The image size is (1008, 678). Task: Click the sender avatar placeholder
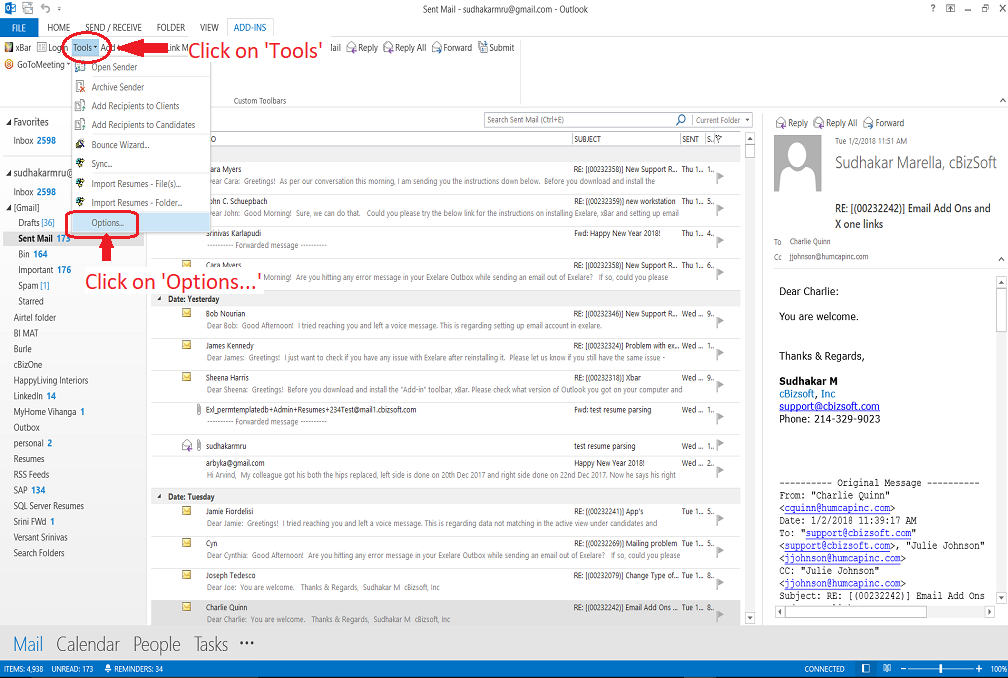pyautogui.click(x=797, y=163)
